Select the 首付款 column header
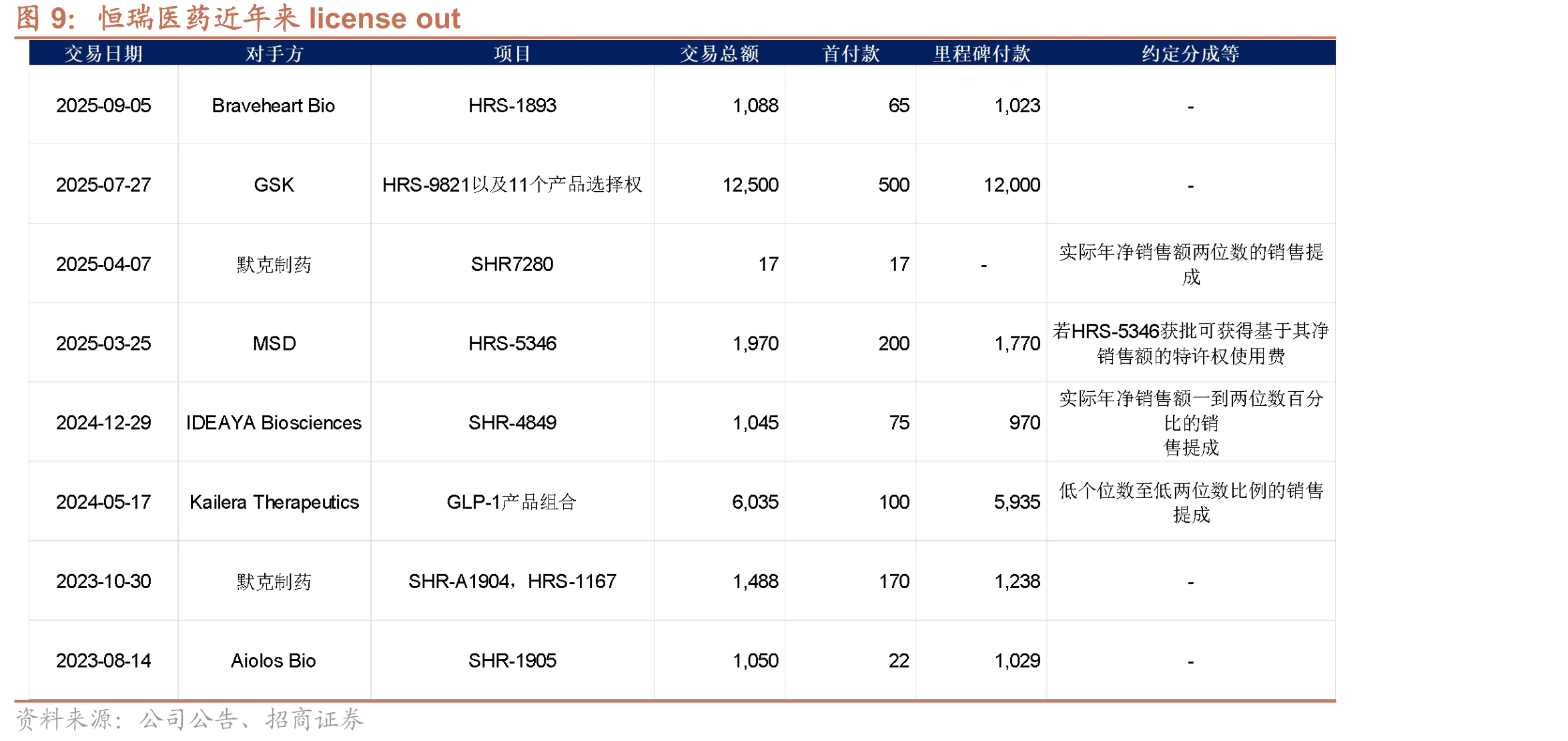The width and height of the screenshot is (1568, 741). (851, 53)
